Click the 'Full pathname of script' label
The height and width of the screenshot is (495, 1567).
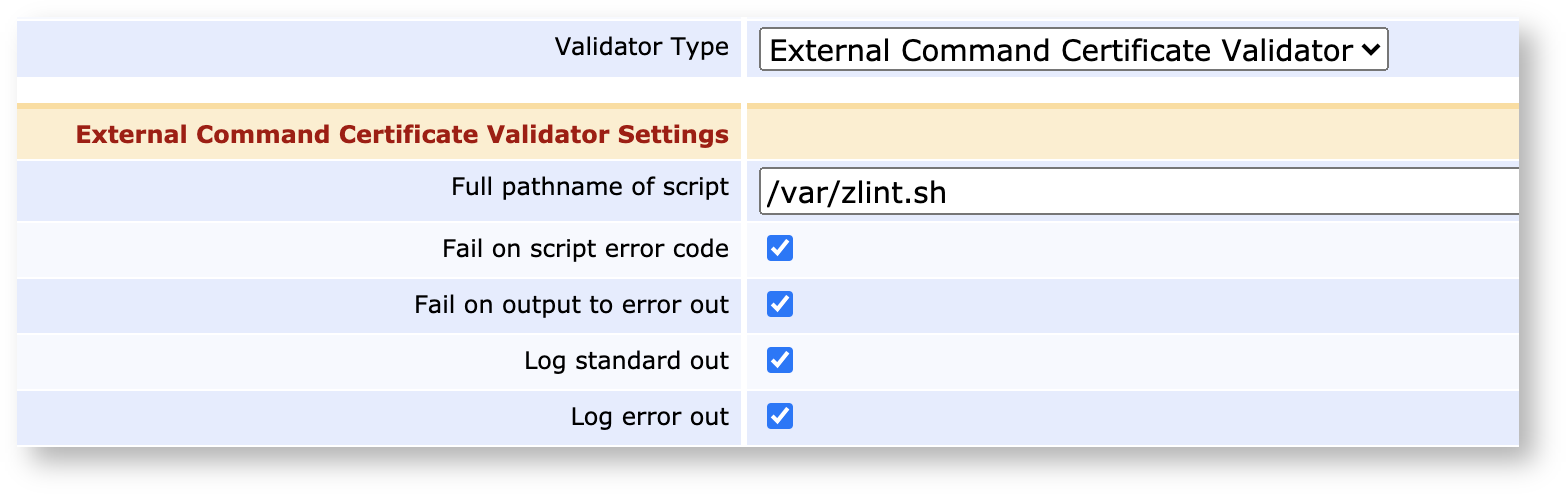589,187
